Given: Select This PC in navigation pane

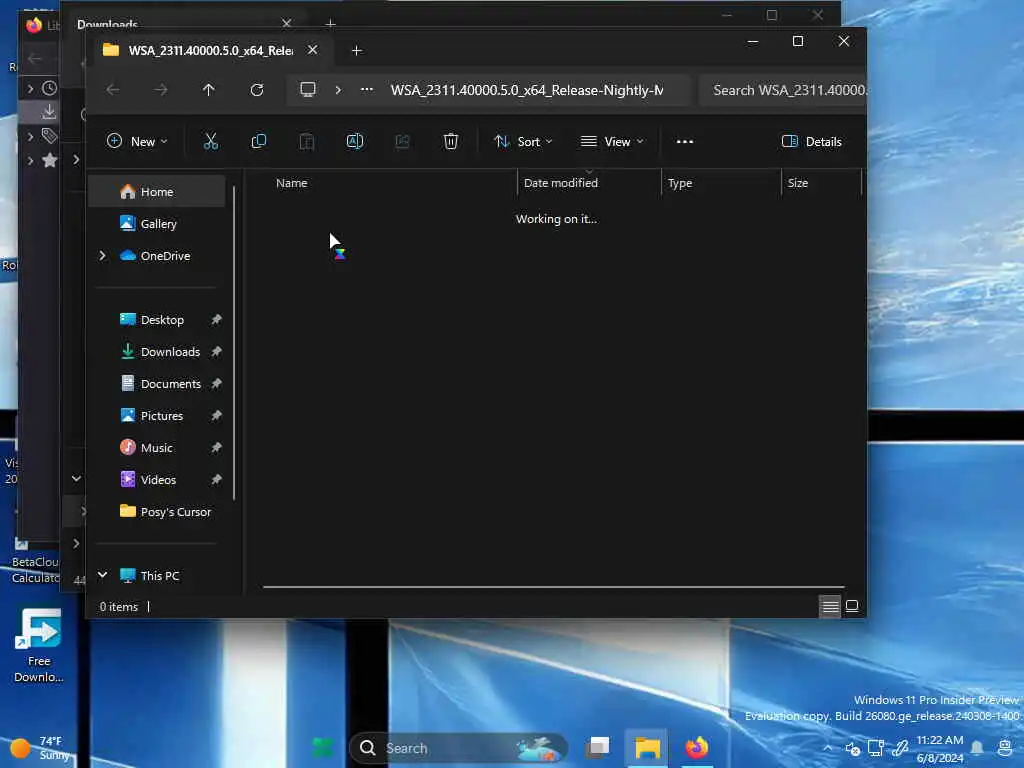Looking at the screenshot, I should click(157, 575).
